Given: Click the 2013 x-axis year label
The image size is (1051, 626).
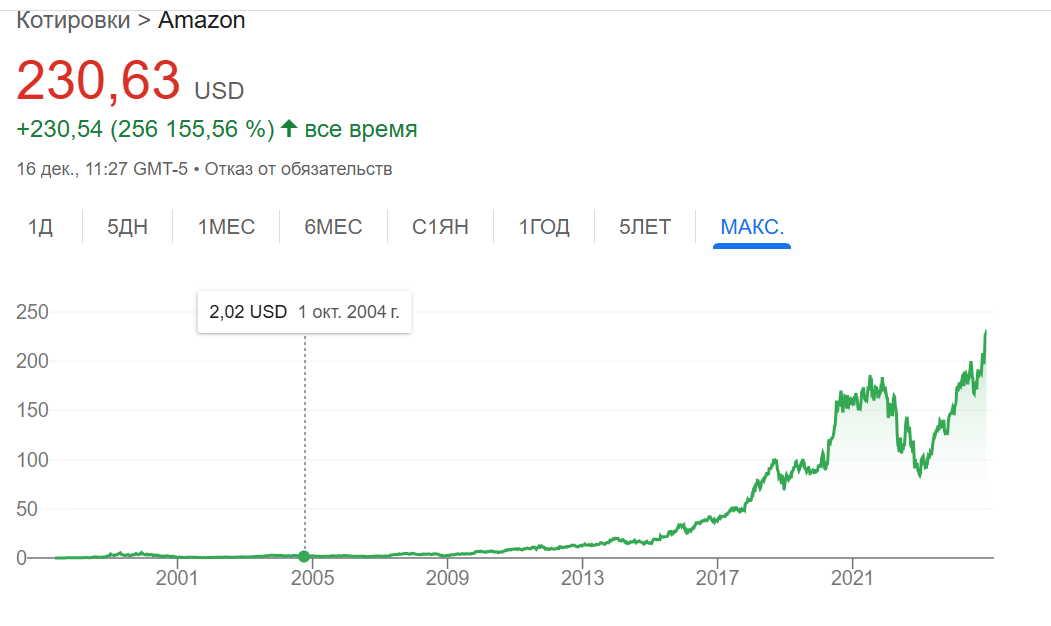Looking at the screenshot, I should [582, 578].
